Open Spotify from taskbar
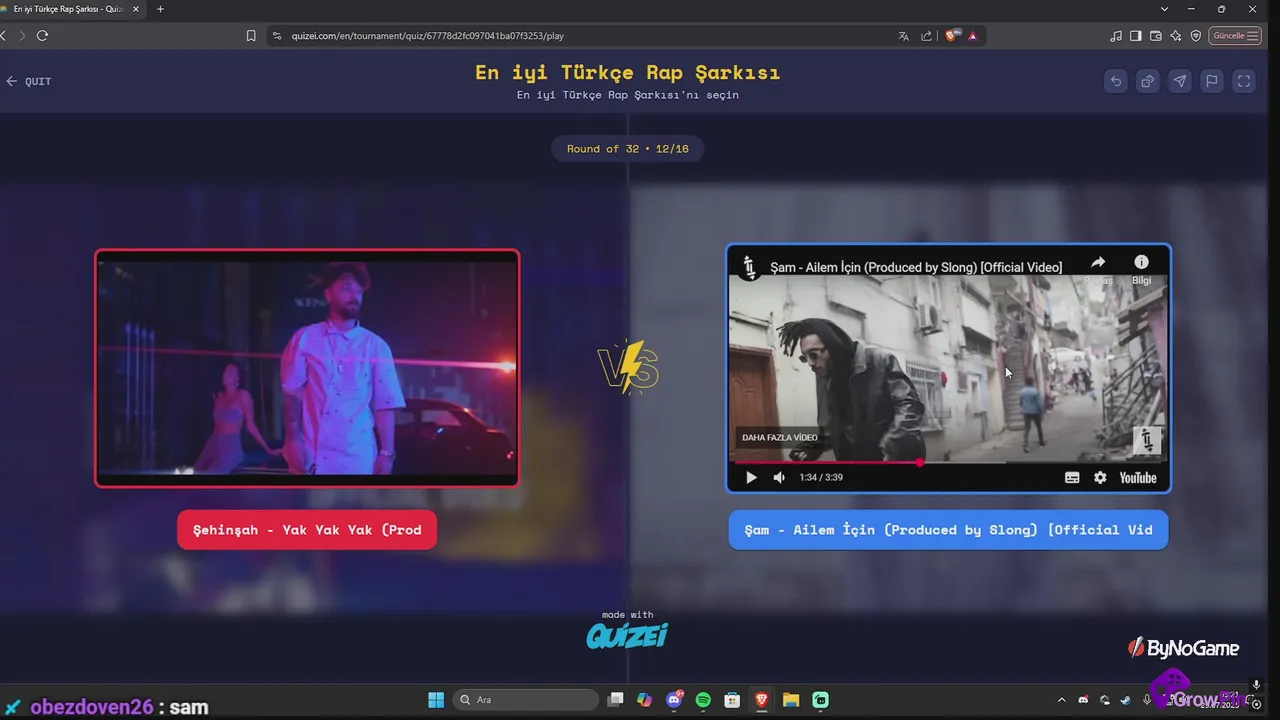The width and height of the screenshot is (1280, 720). pos(703,700)
